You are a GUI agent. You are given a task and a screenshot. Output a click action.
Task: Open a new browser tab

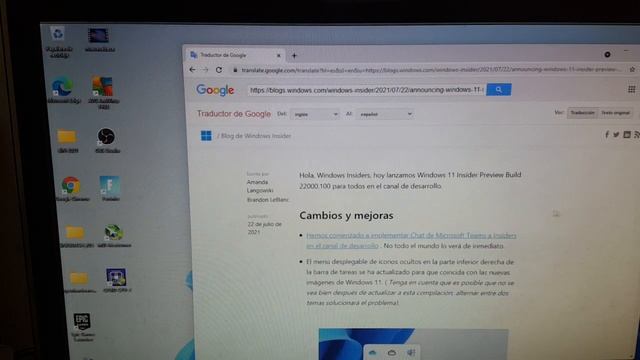coord(294,56)
